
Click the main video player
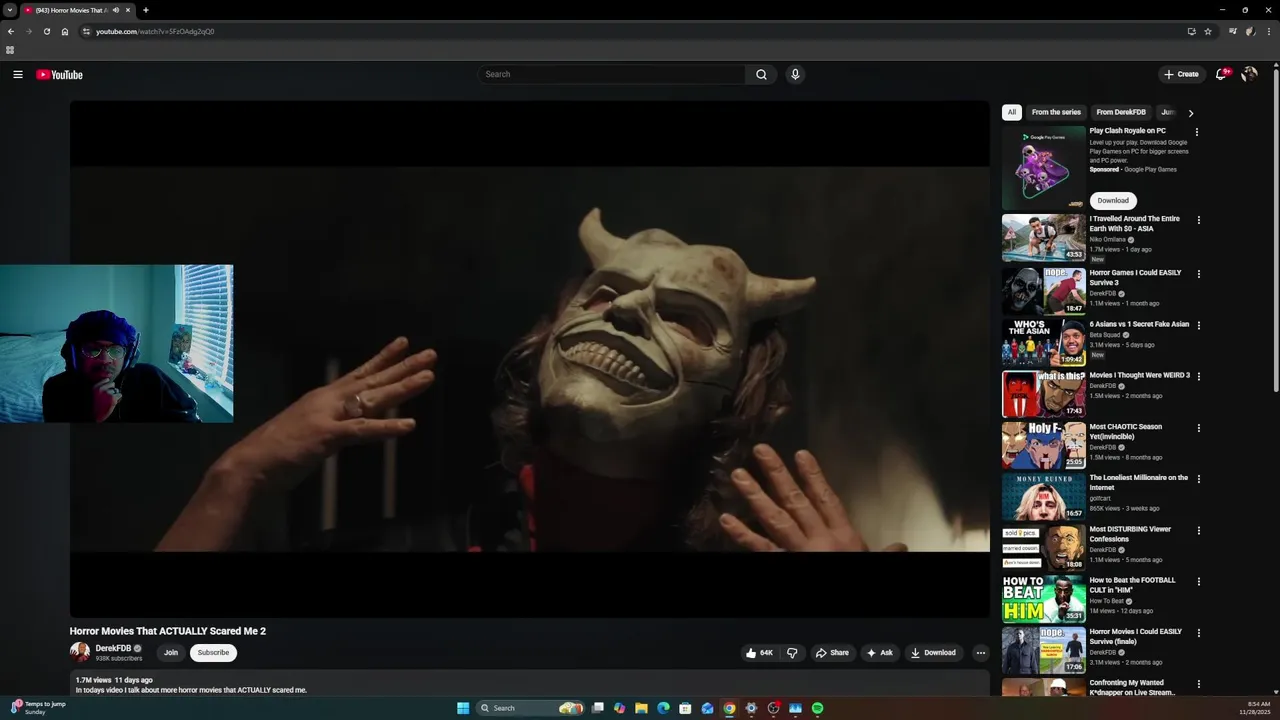tap(530, 359)
